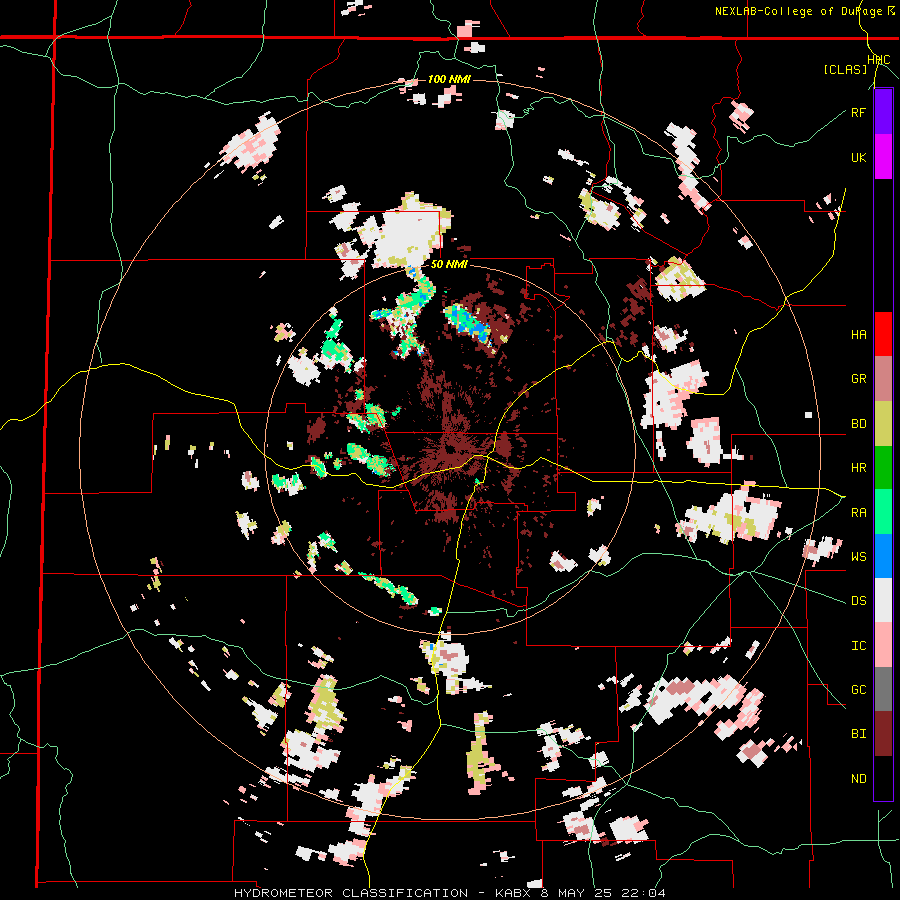
Task: Click the NEXLAB-College of DuPage credit text
Action: click(x=800, y=11)
